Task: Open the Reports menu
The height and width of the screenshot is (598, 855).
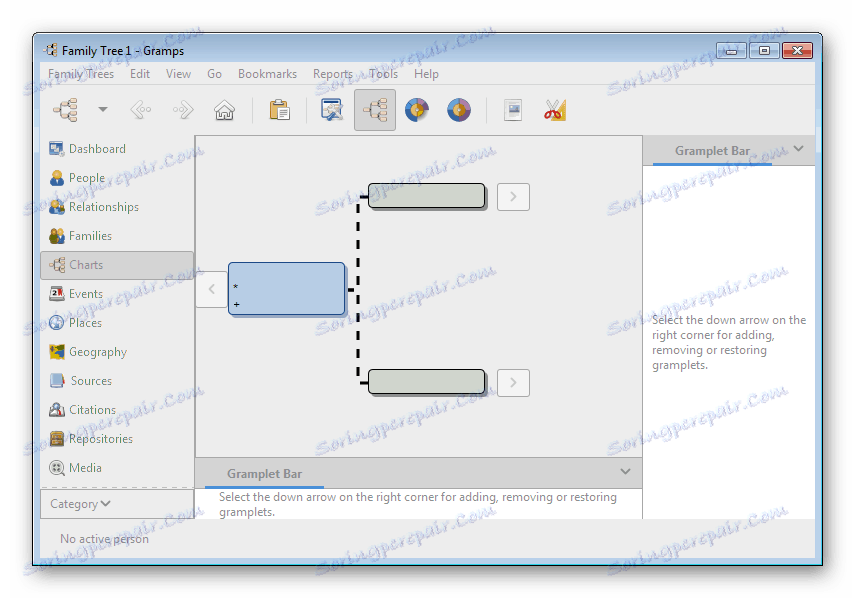Action: 333,74
